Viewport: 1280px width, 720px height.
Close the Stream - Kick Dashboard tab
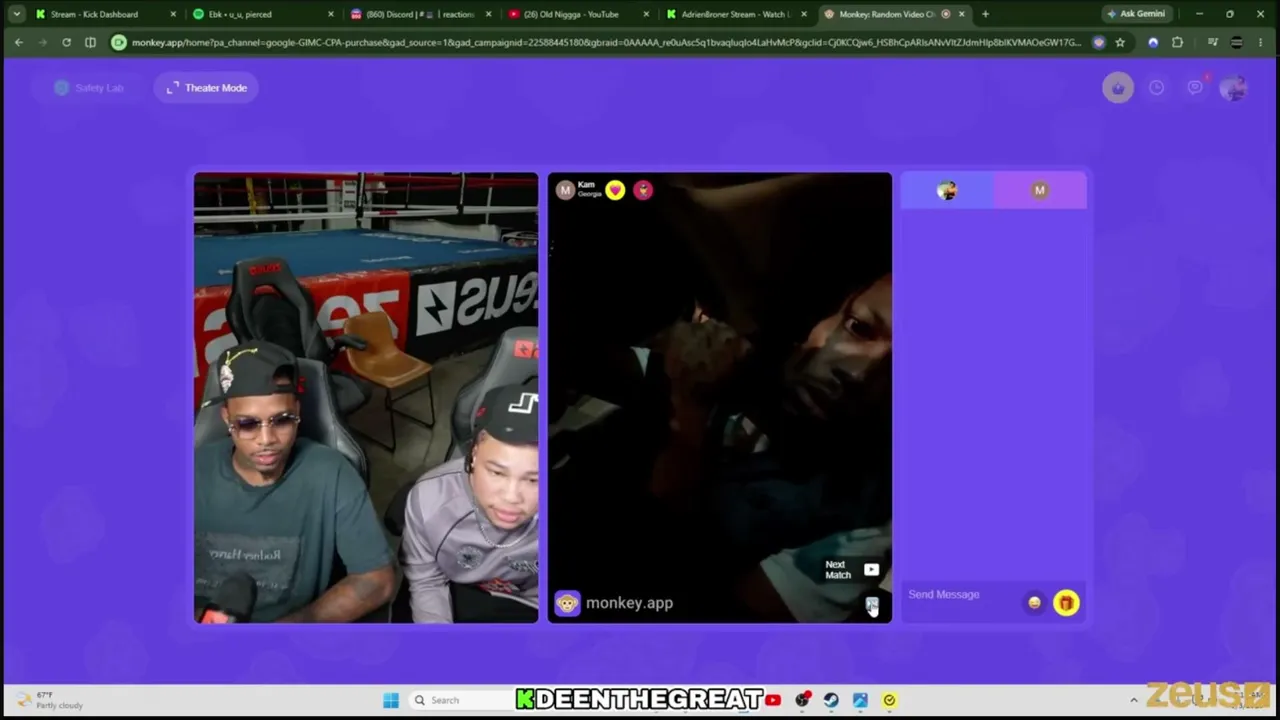pos(173,14)
